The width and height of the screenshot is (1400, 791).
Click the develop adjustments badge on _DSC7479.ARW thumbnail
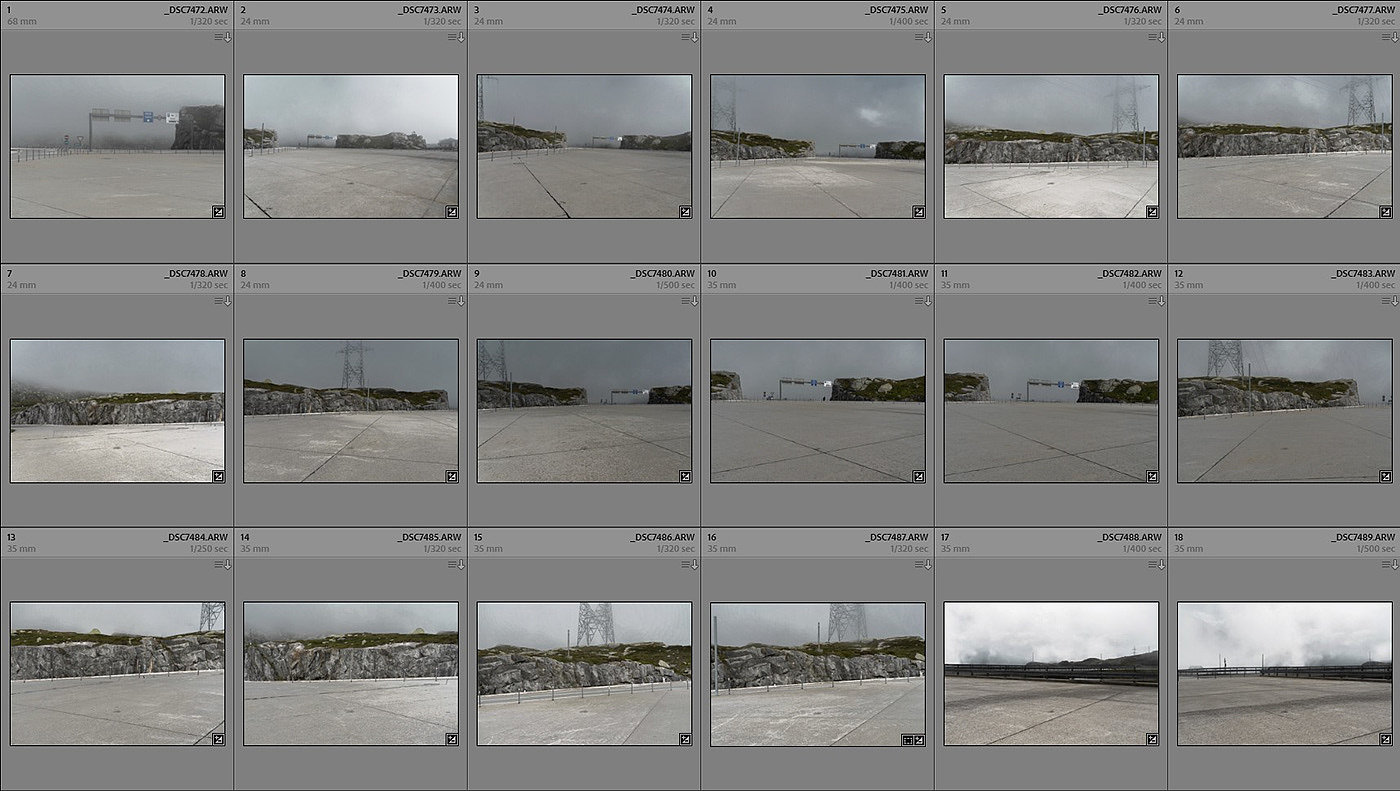pos(452,476)
